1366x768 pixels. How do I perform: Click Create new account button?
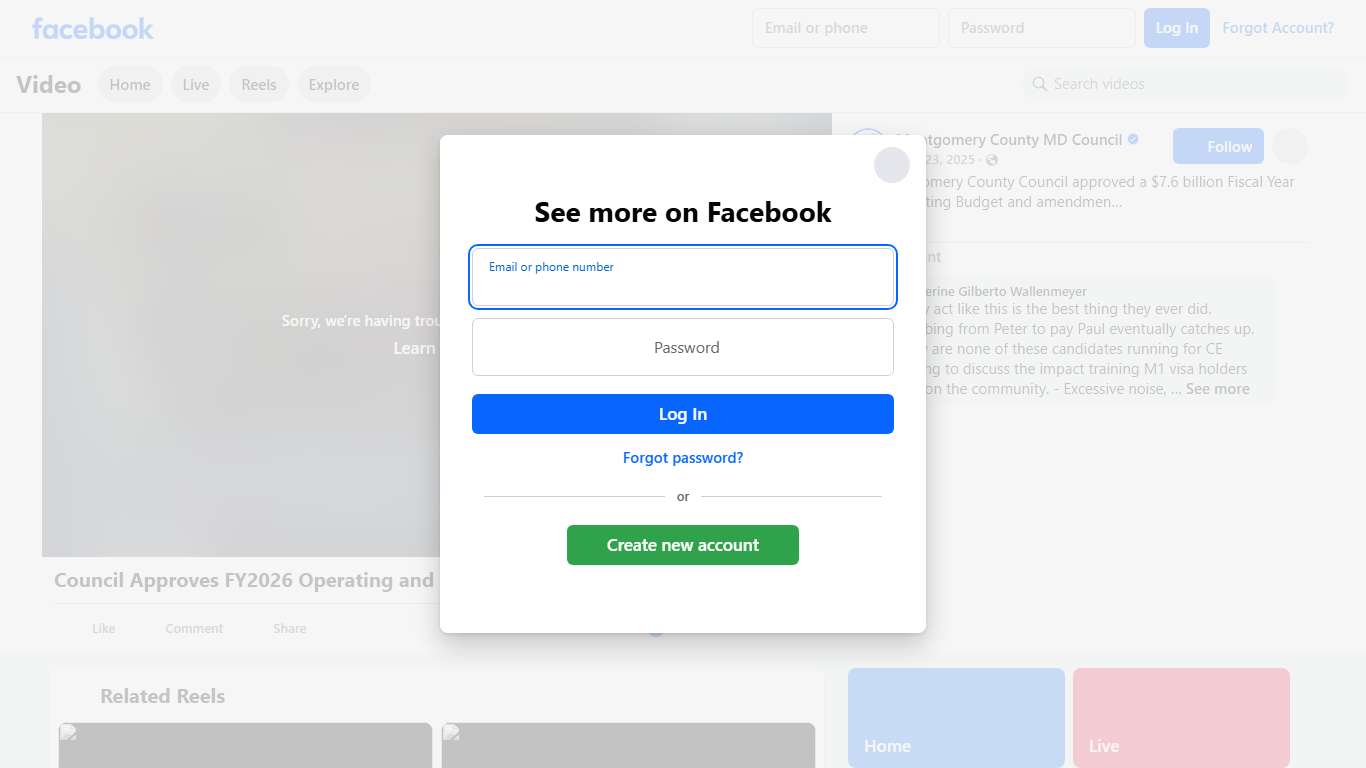(683, 545)
